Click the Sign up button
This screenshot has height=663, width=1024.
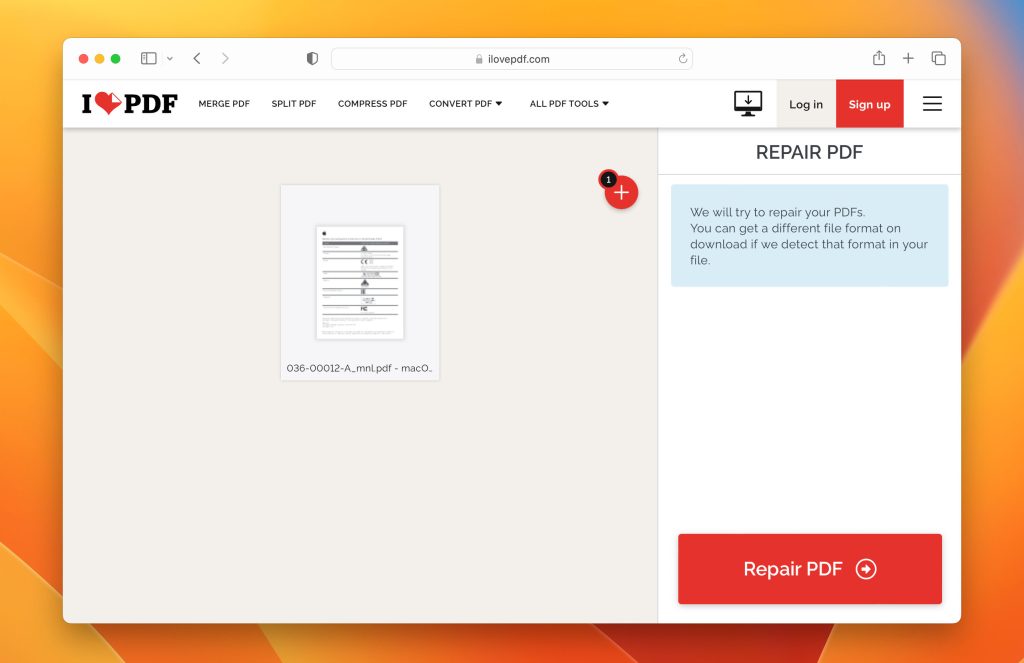(x=869, y=104)
